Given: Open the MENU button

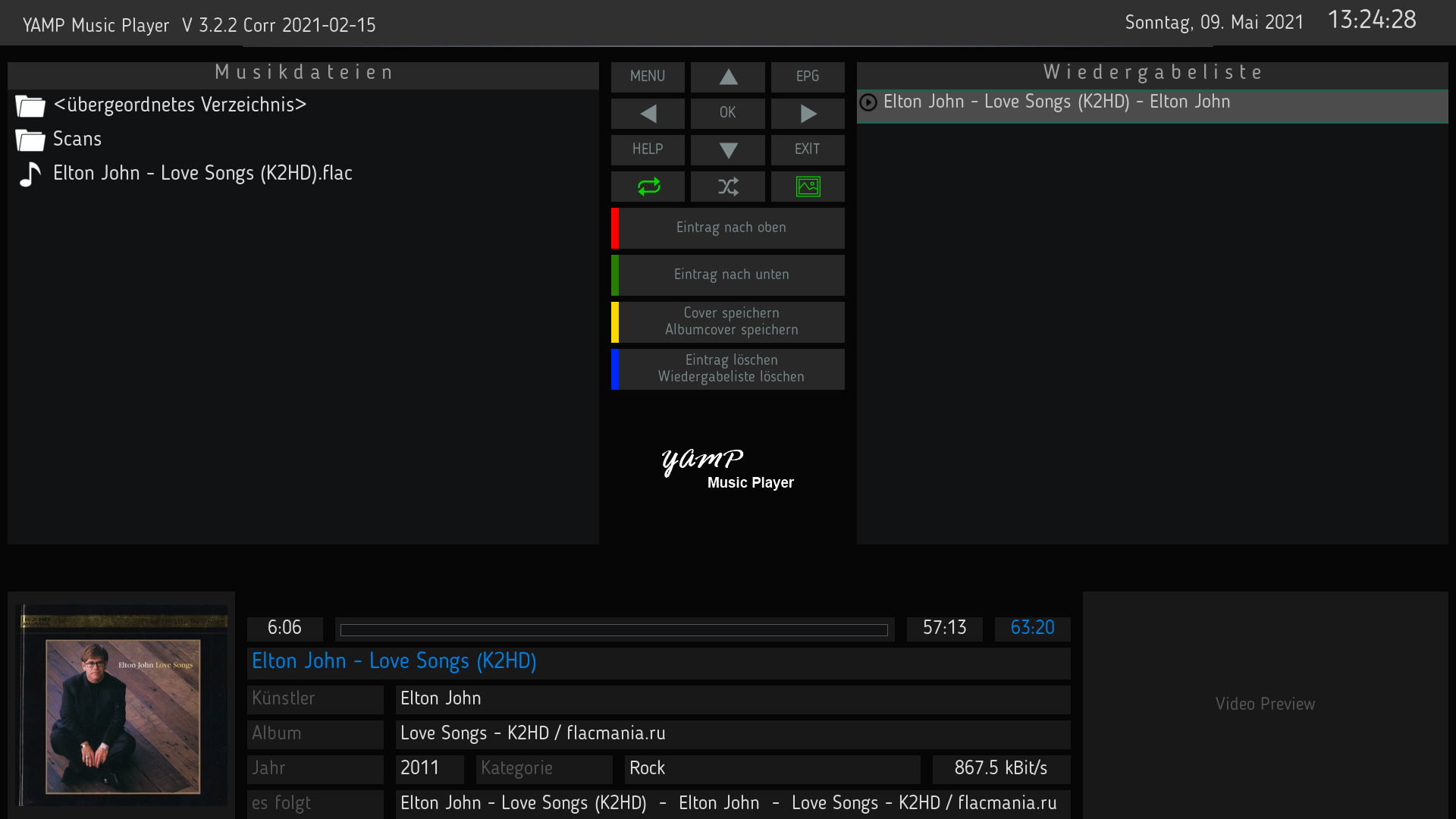Looking at the screenshot, I should (x=648, y=77).
